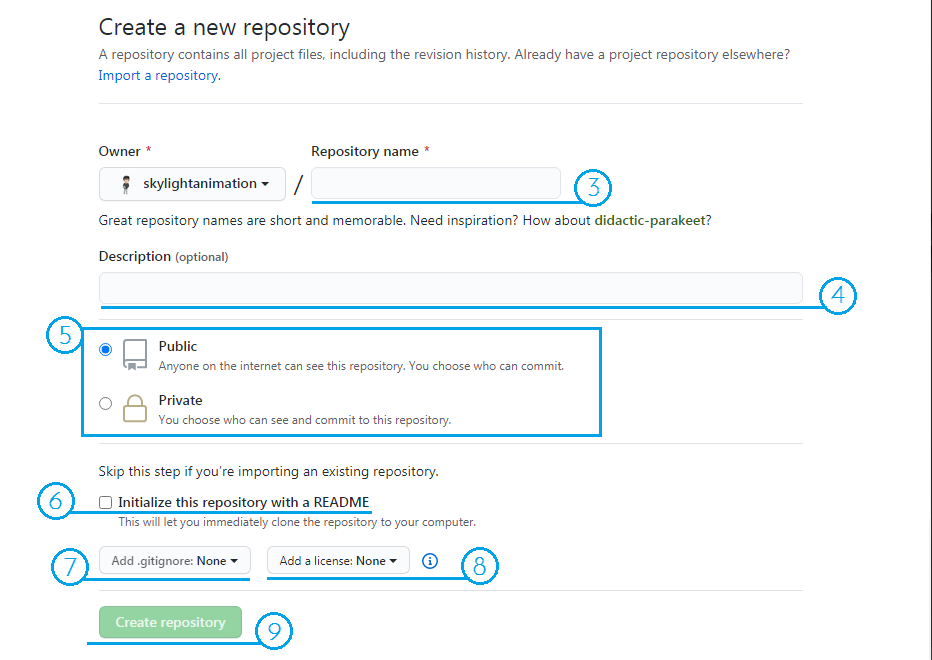Screen dimensions: 932x660
Task: Click the Public repository book icon
Action: point(134,353)
